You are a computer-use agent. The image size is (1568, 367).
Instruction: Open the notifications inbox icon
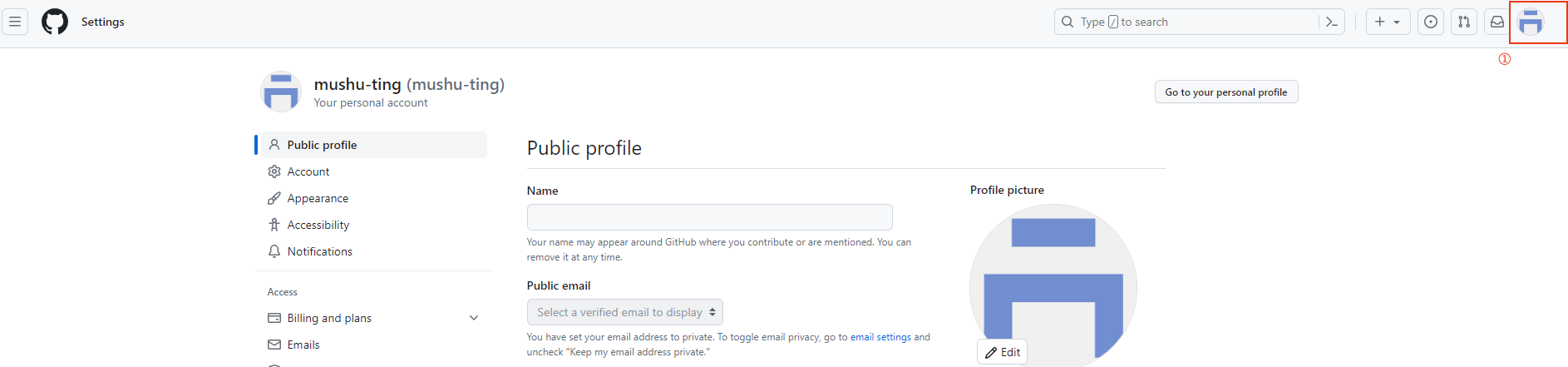pyautogui.click(x=1497, y=22)
